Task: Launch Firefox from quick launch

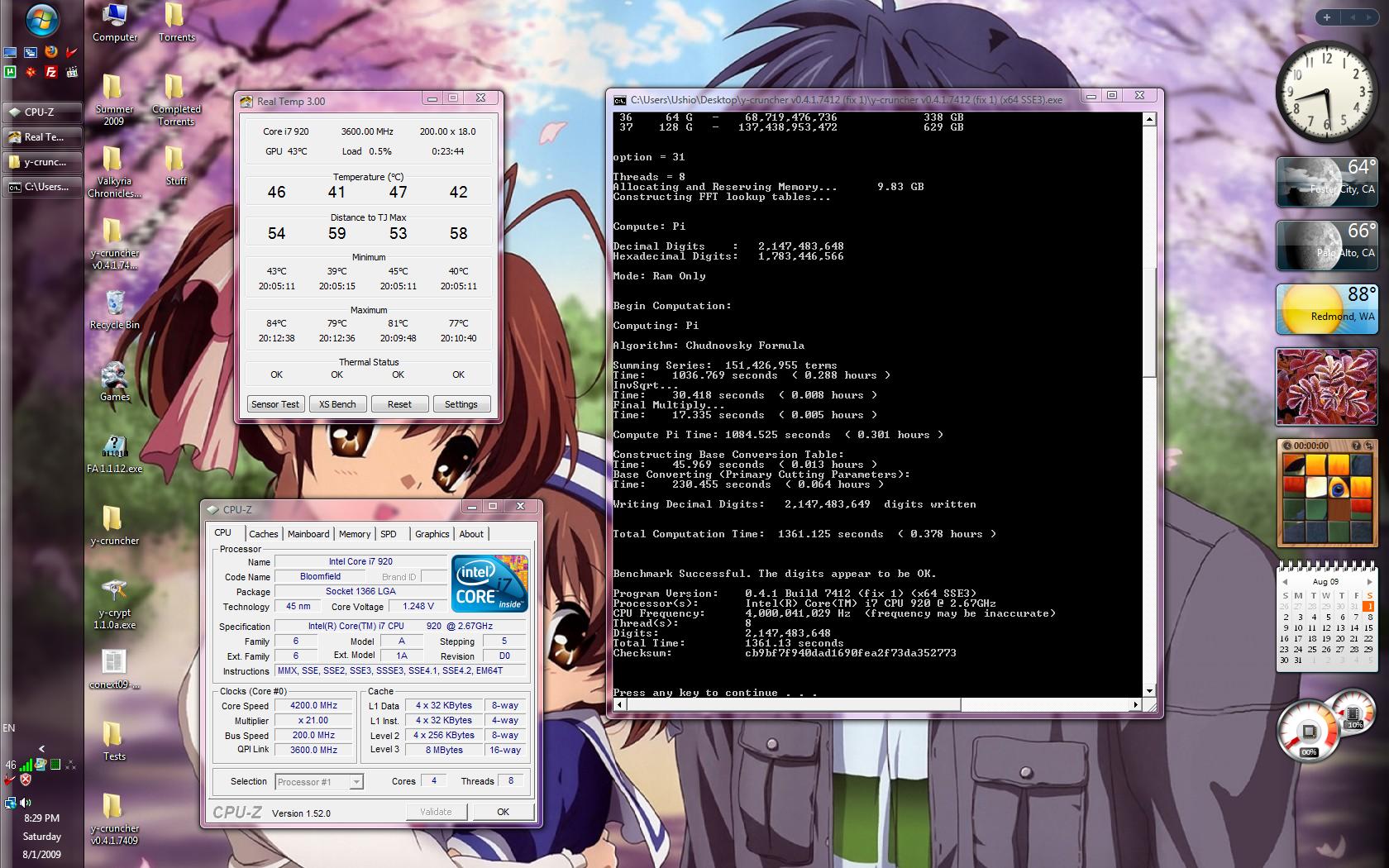Action: (x=51, y=51)
